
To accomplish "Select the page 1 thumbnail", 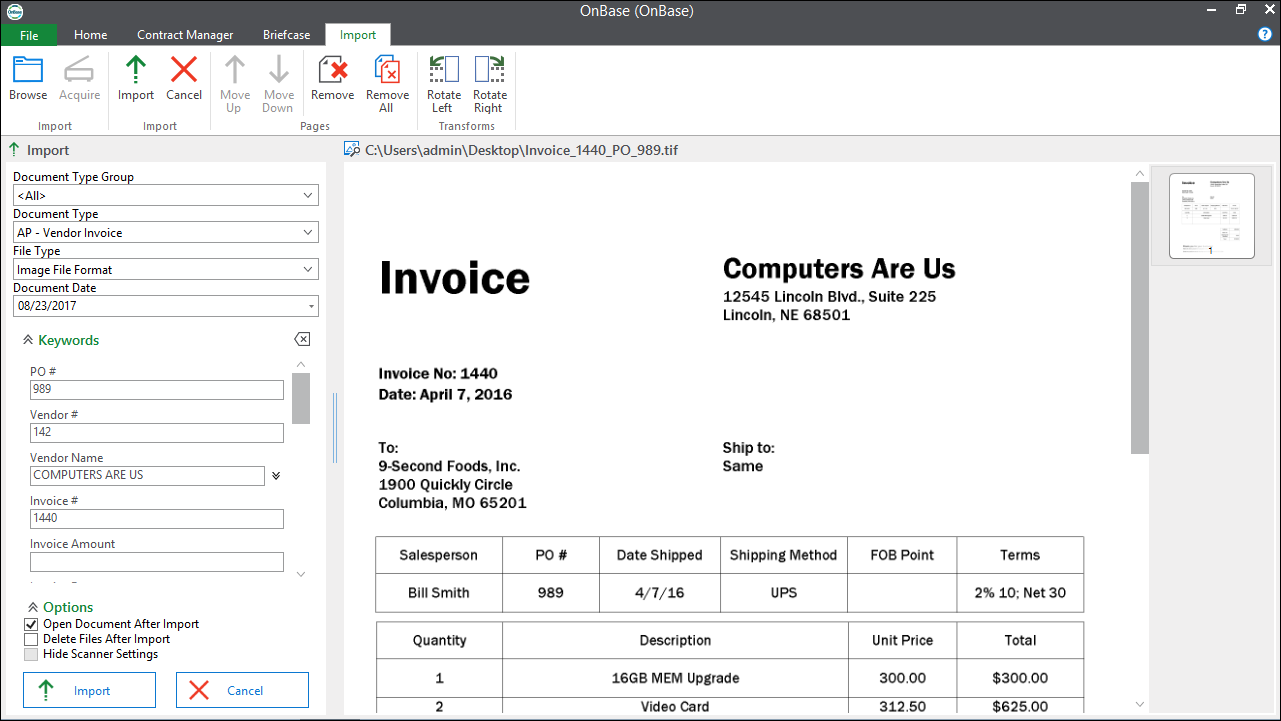I will tap(1212, 216).
